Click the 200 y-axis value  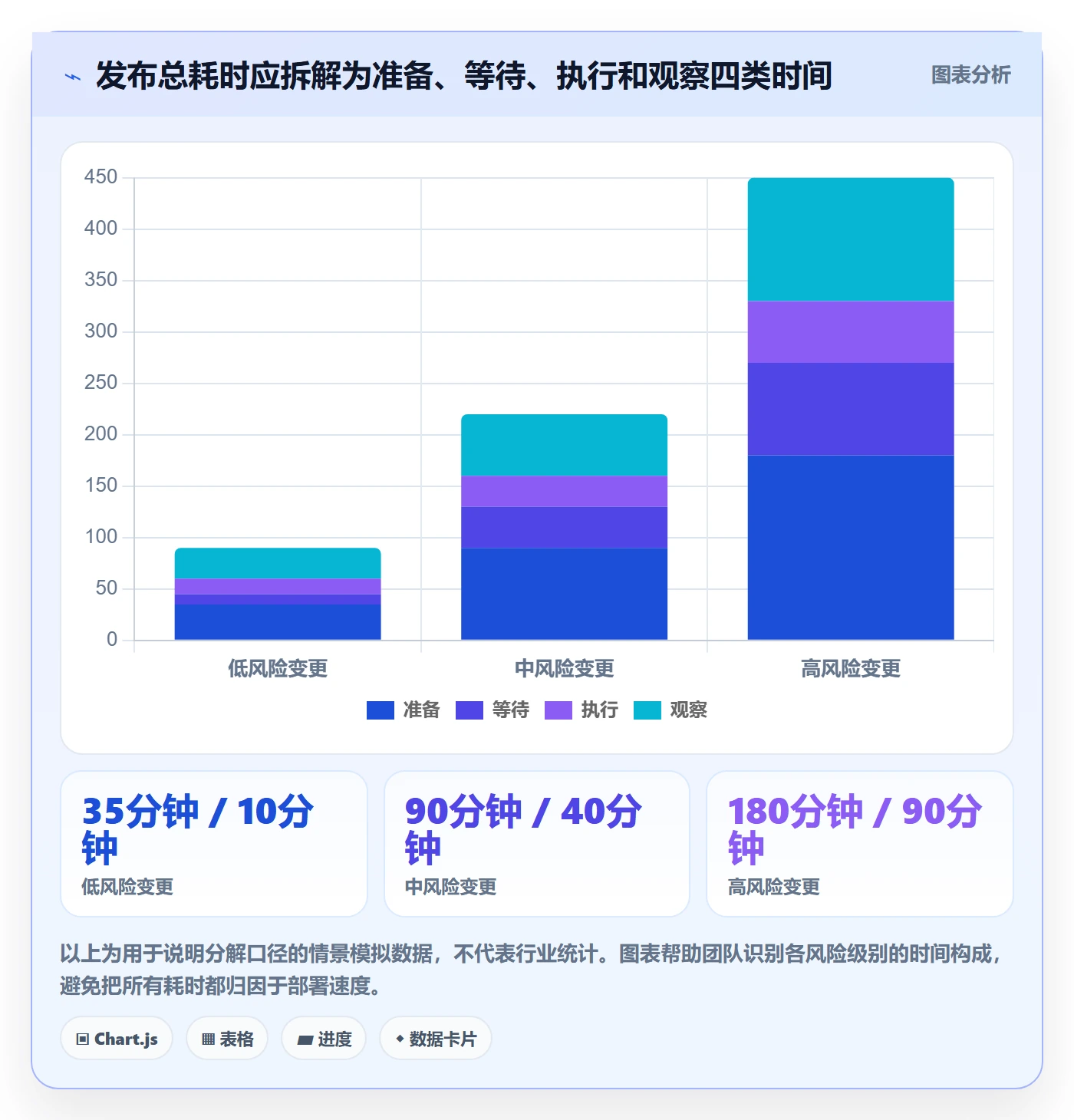(100, 434)
